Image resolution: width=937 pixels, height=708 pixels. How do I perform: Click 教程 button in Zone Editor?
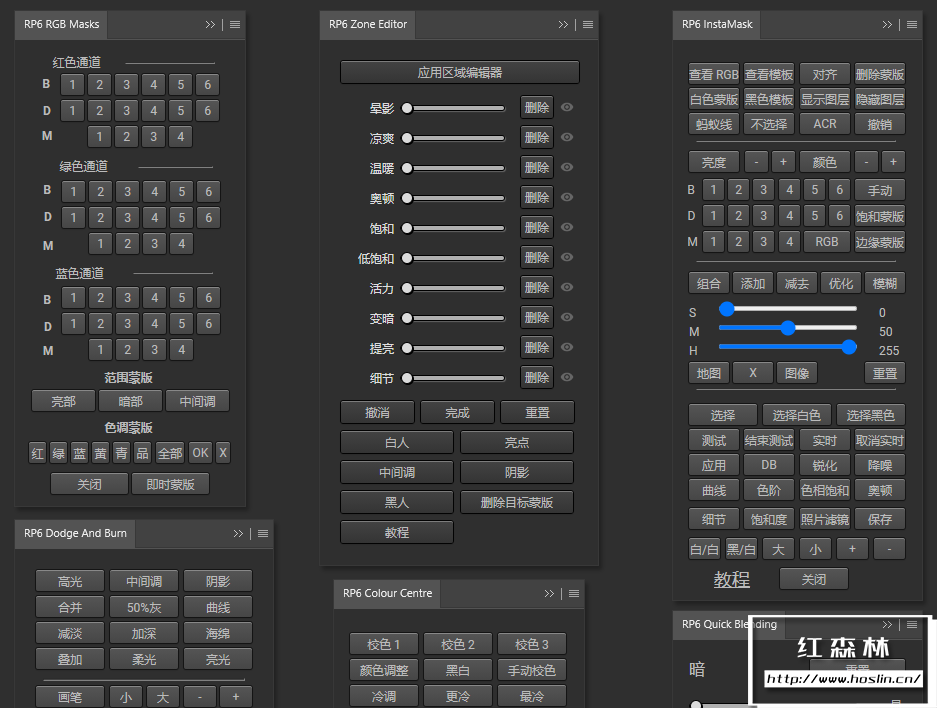click(x=397, y=532)
